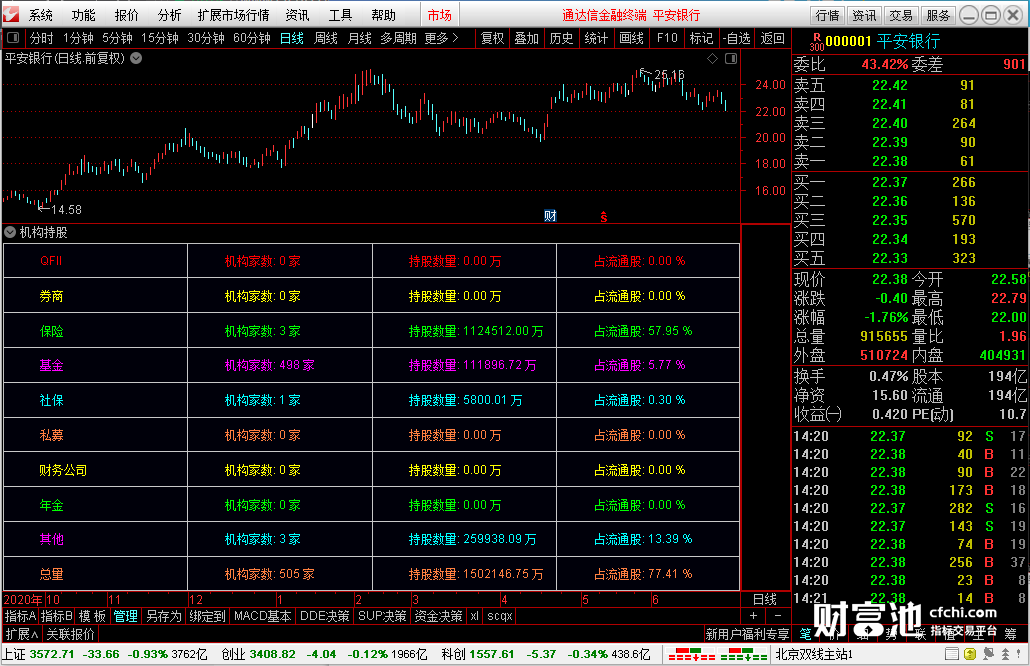1030x666 pixels.
Task: Zoom in the chart with the + button
Action: tap(753, 616)
